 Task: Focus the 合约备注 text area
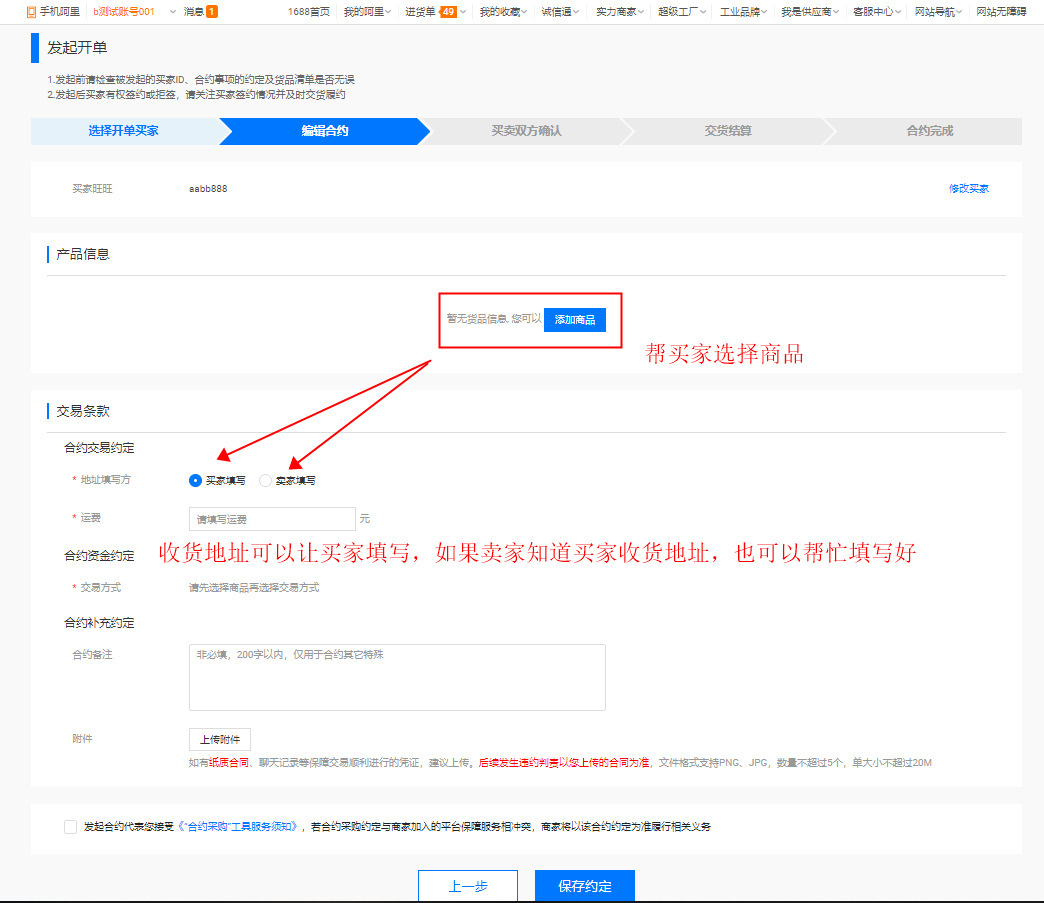tap(397, 677)
